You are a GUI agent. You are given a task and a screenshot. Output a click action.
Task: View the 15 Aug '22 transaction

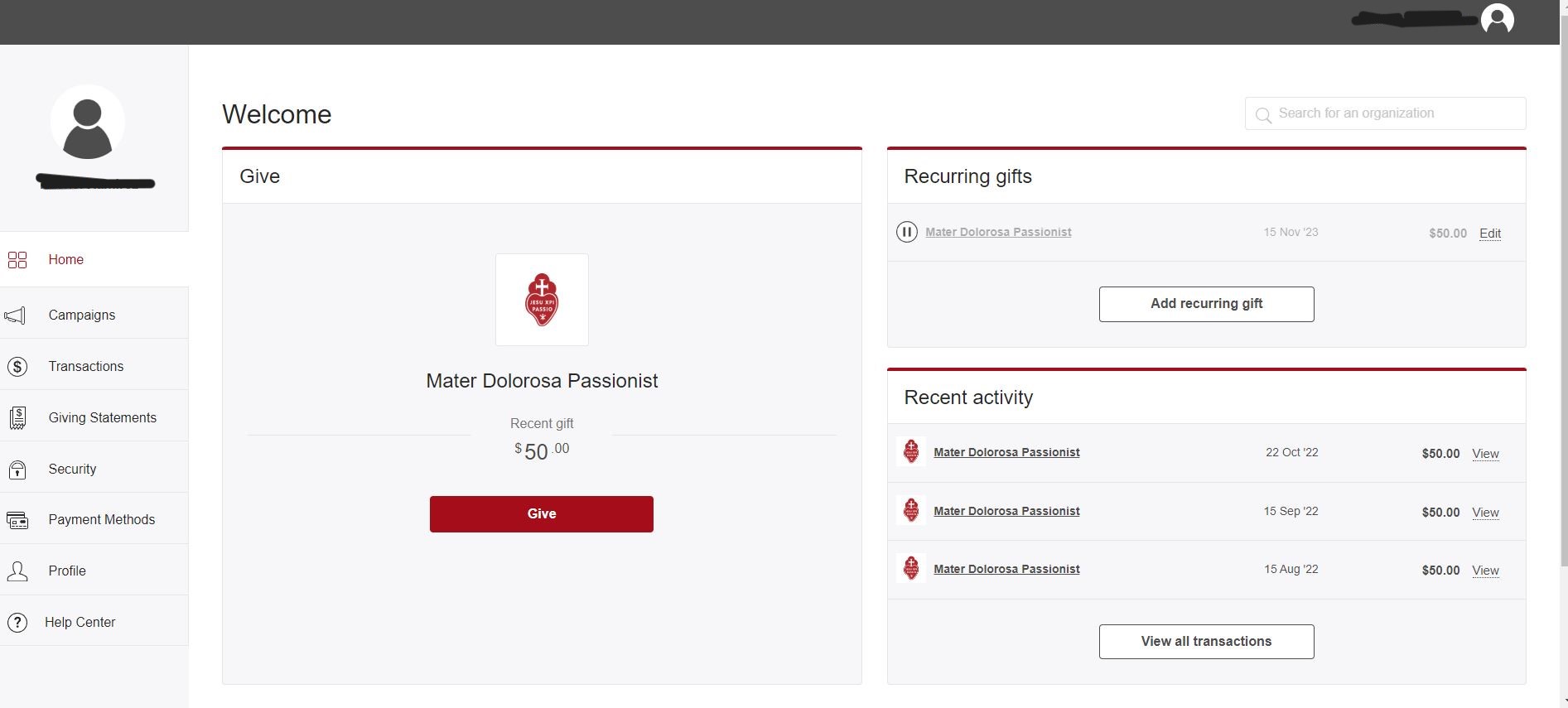pos(1485,571)
